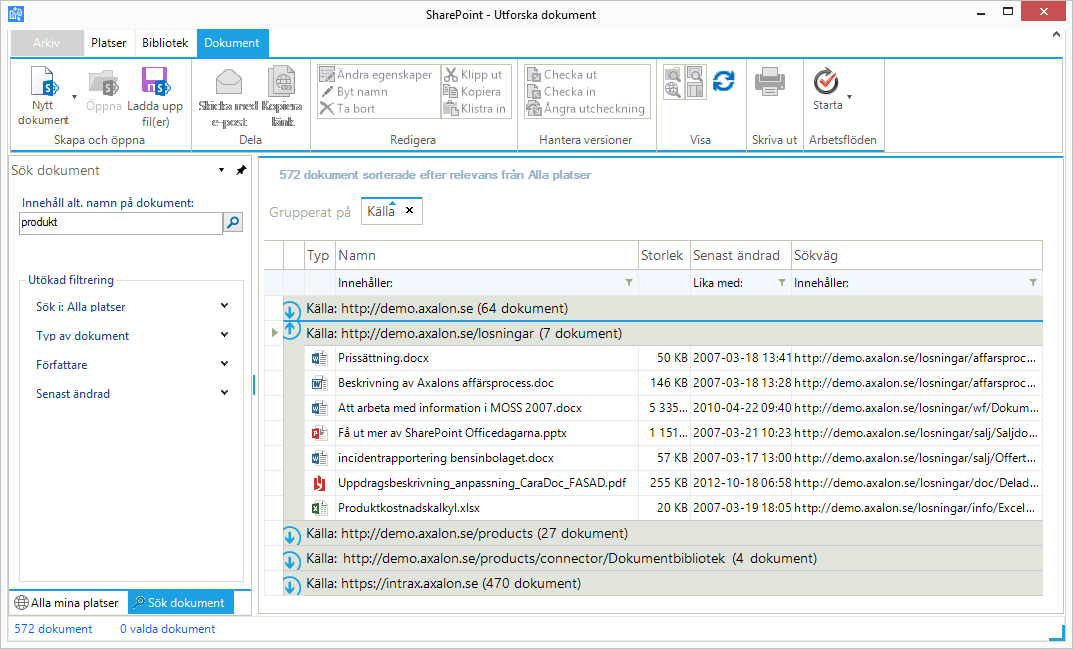The image size is (1073, 649).
Task: Switch to the Bibliotek tab
Action: click(165, 42)
